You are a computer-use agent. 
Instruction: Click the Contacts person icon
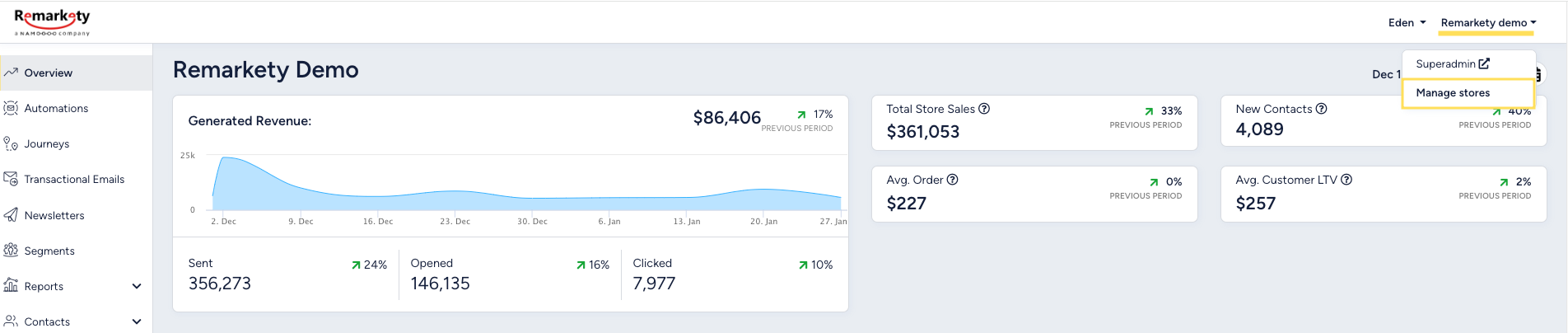11,321
